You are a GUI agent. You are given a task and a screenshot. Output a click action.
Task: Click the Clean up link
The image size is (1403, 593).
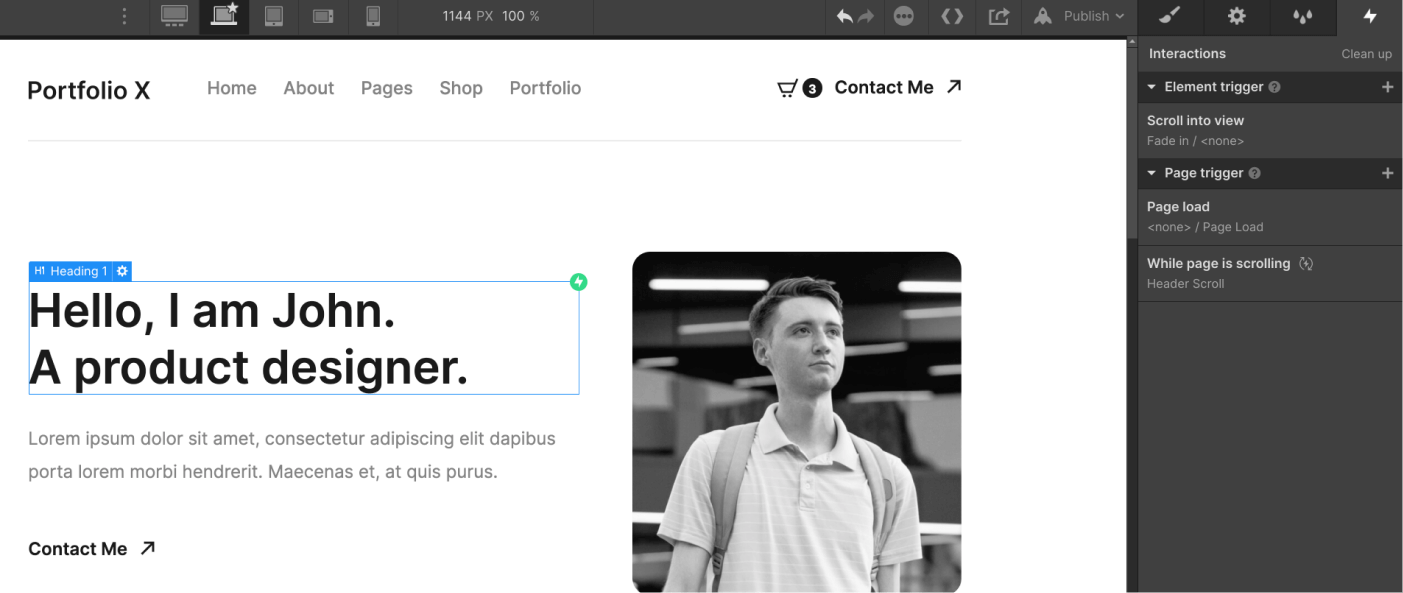point(1366,54)
